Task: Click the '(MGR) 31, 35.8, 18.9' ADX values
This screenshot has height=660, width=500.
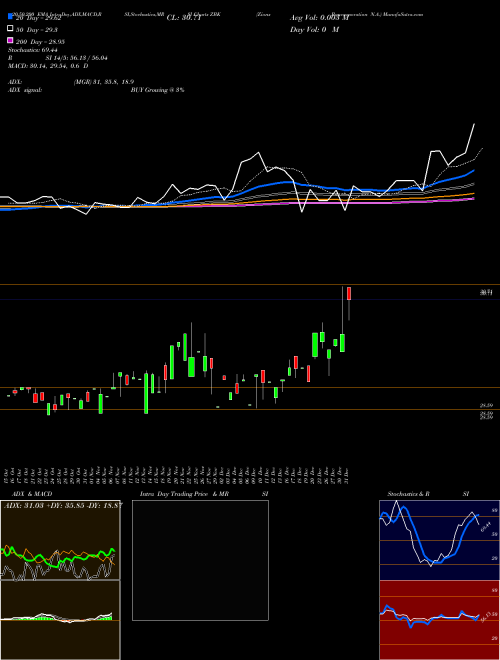Action: click(104, 82)
